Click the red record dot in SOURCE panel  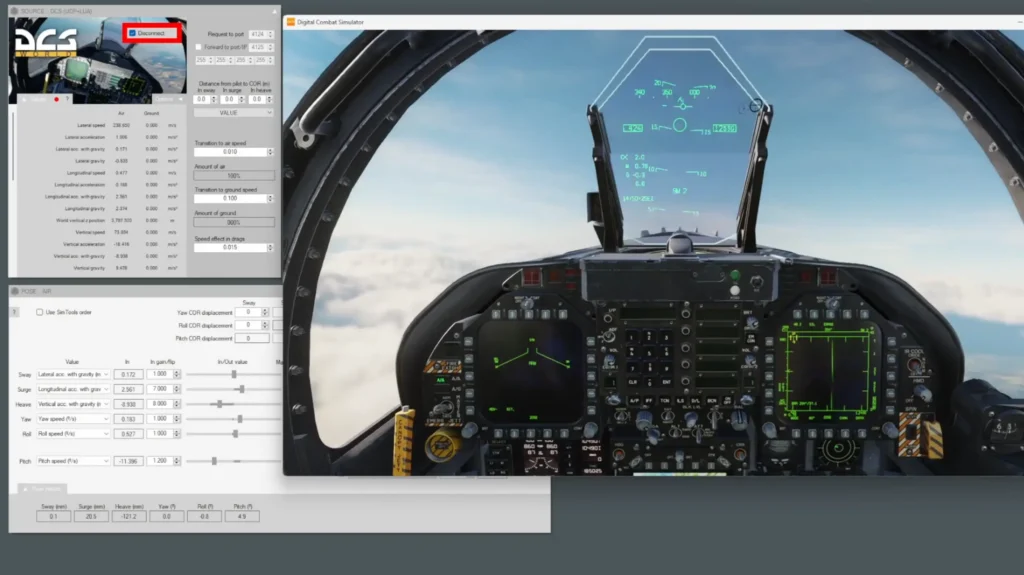click(x=56, y=99)
